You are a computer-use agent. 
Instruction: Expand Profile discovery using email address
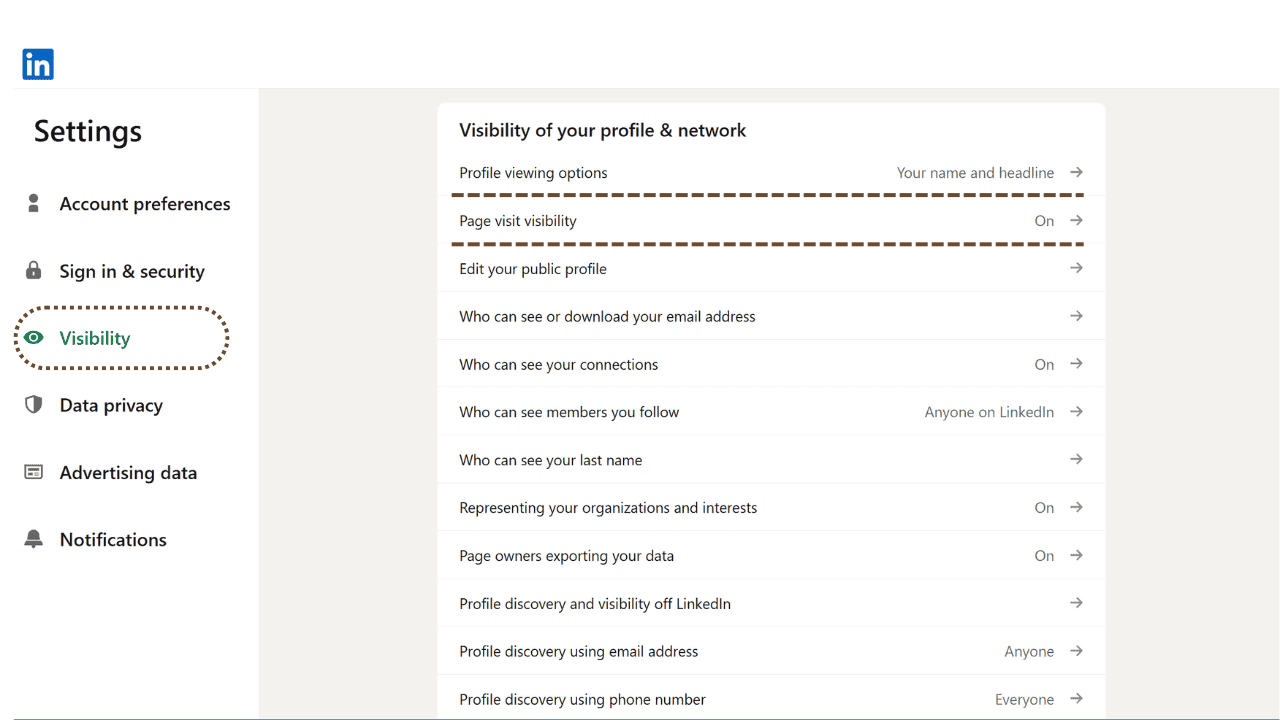(x=1076, y=651)
